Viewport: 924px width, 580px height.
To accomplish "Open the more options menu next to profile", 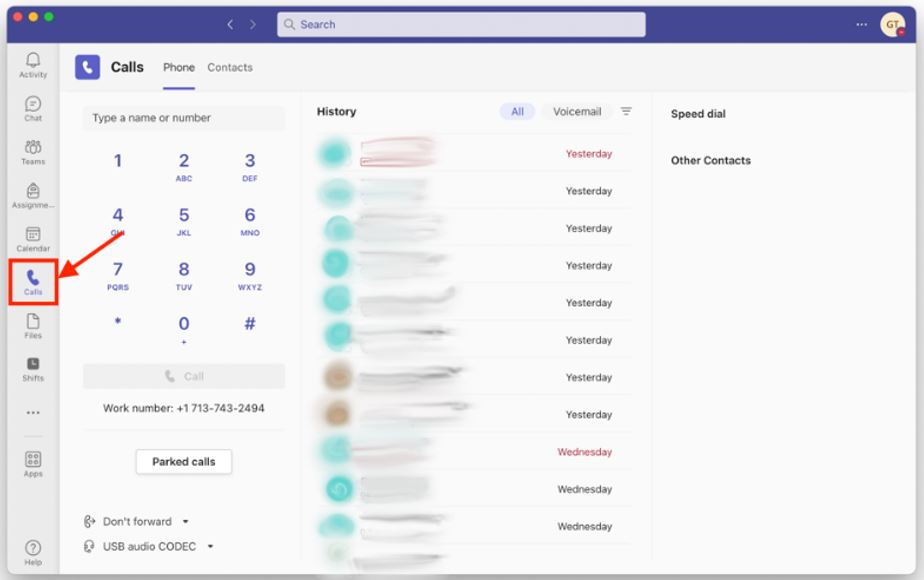I will (x=861, y=23).
